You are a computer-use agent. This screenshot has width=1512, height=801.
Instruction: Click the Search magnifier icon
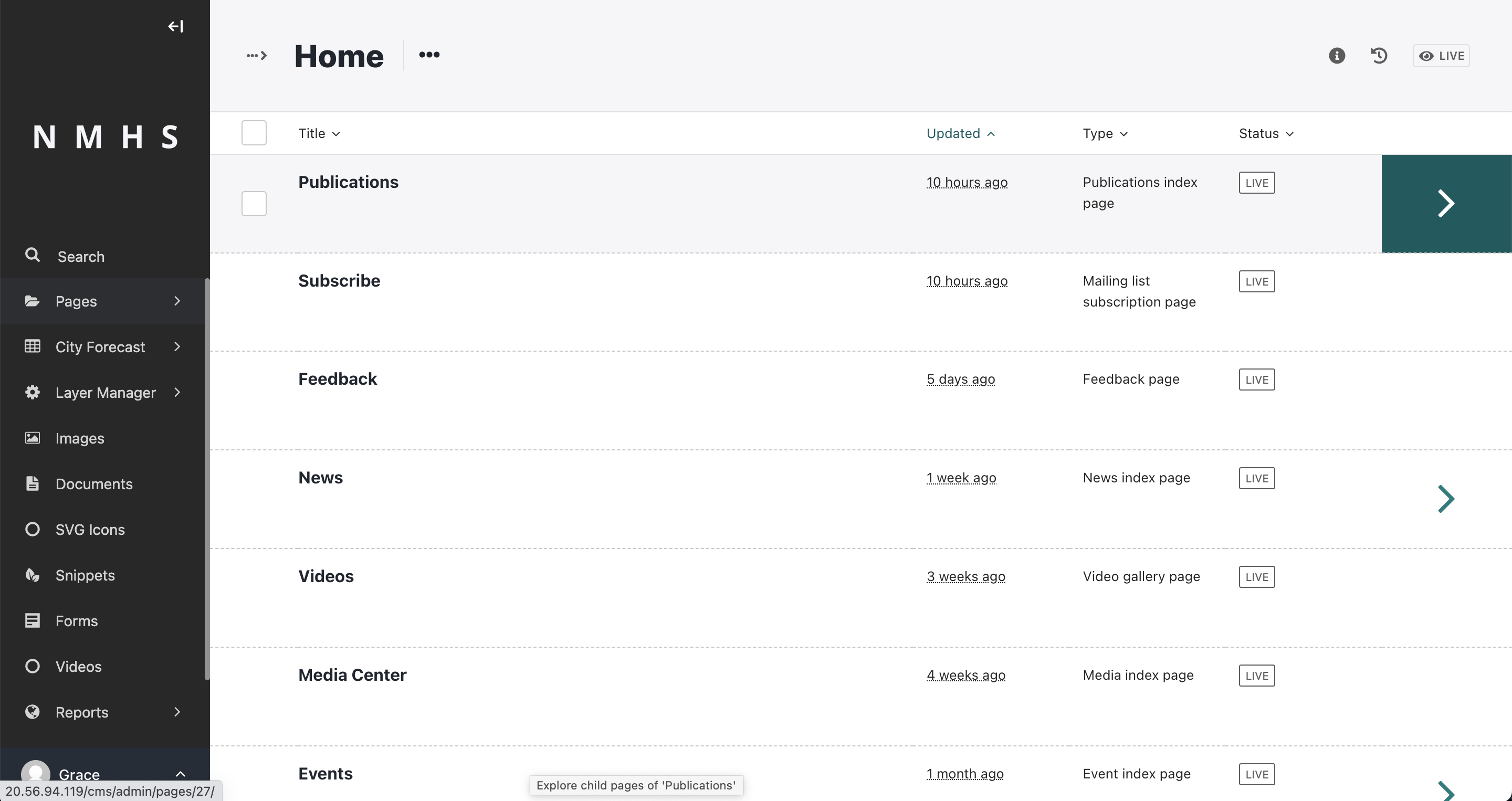32,255
